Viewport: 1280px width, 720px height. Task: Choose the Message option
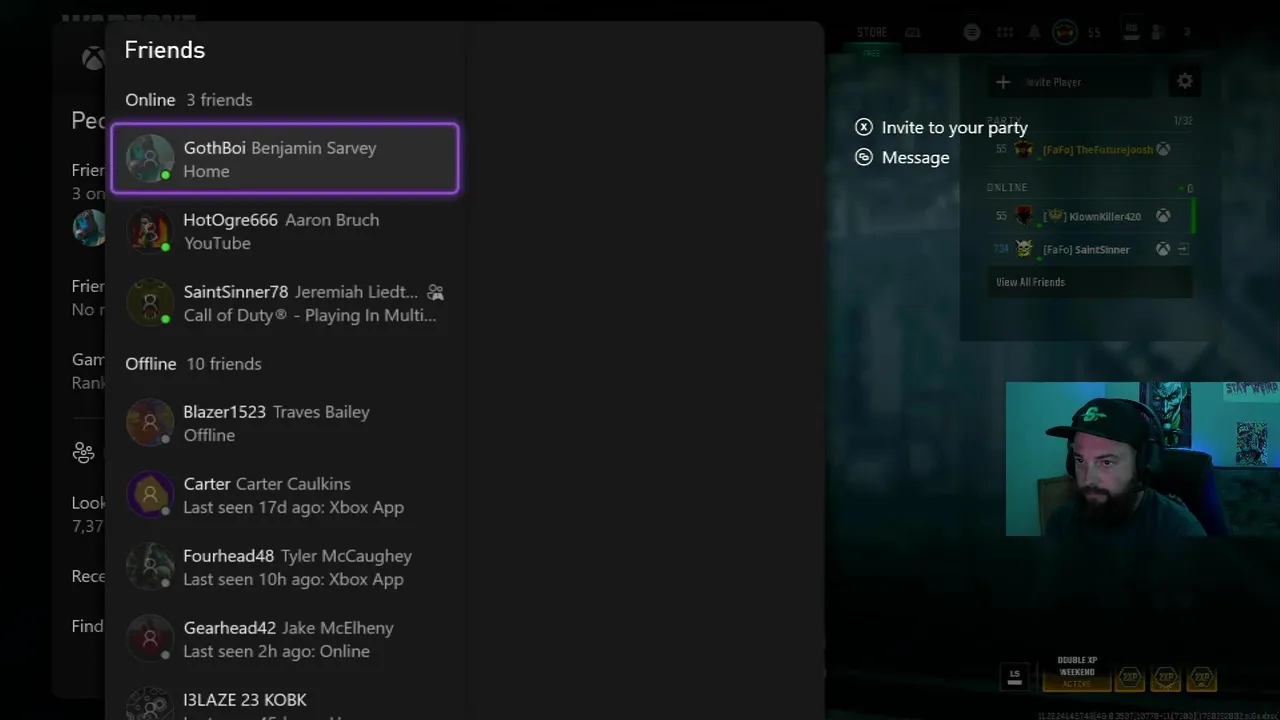[x=915, y=157]
